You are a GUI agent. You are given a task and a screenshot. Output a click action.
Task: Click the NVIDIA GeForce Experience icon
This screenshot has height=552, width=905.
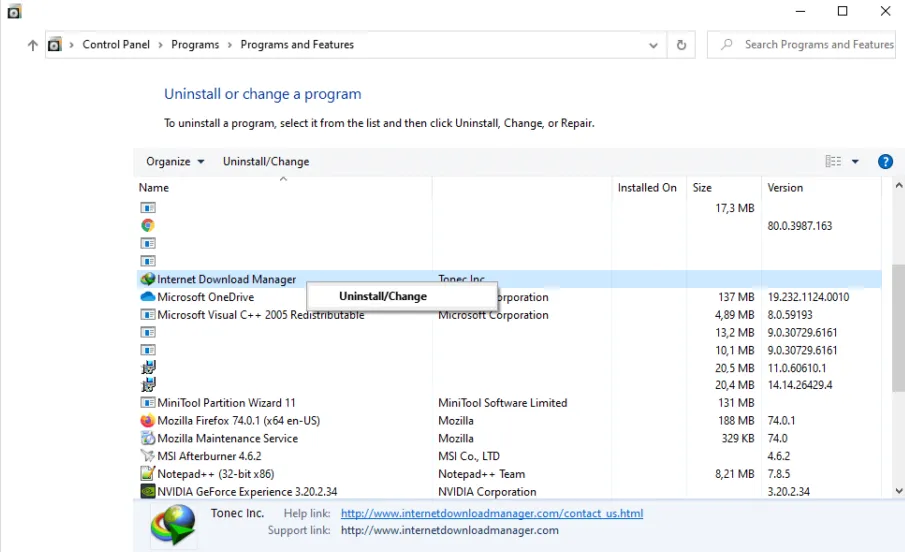[148, 491]
